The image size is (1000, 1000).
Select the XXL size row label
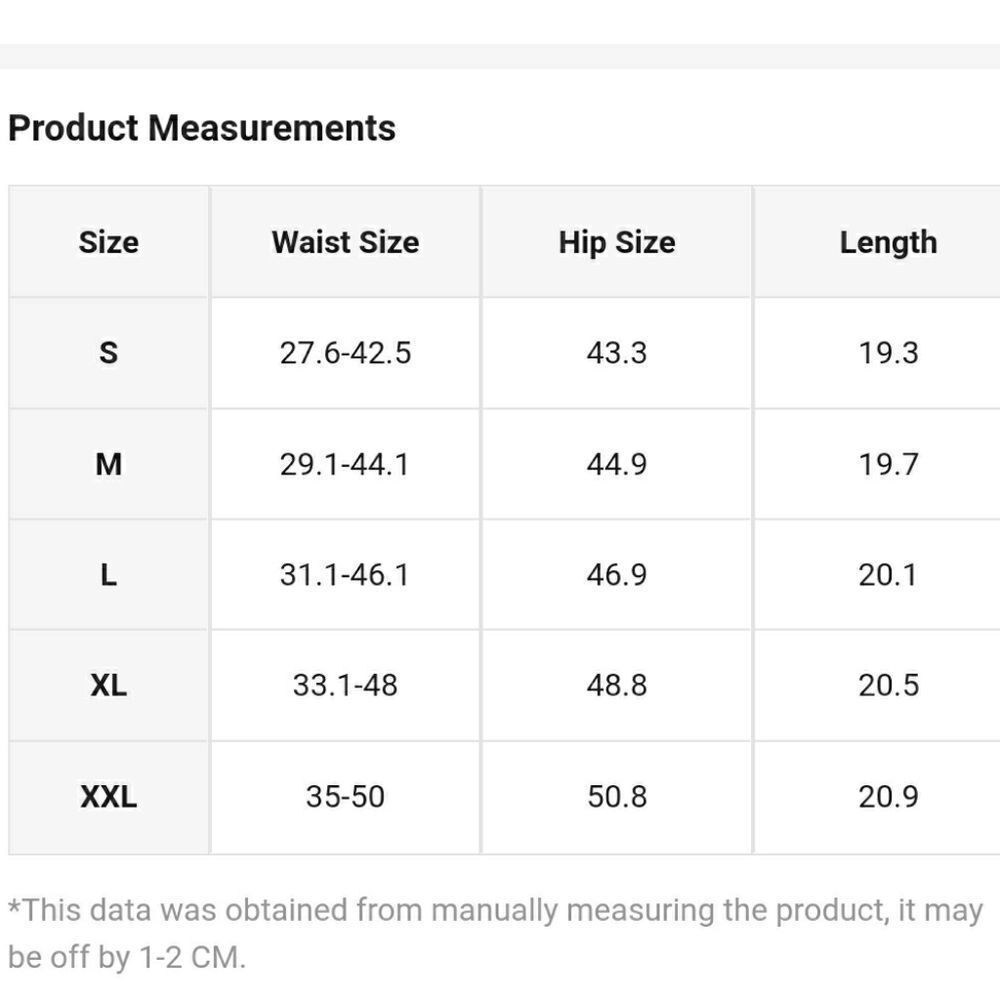coord(108,797)
